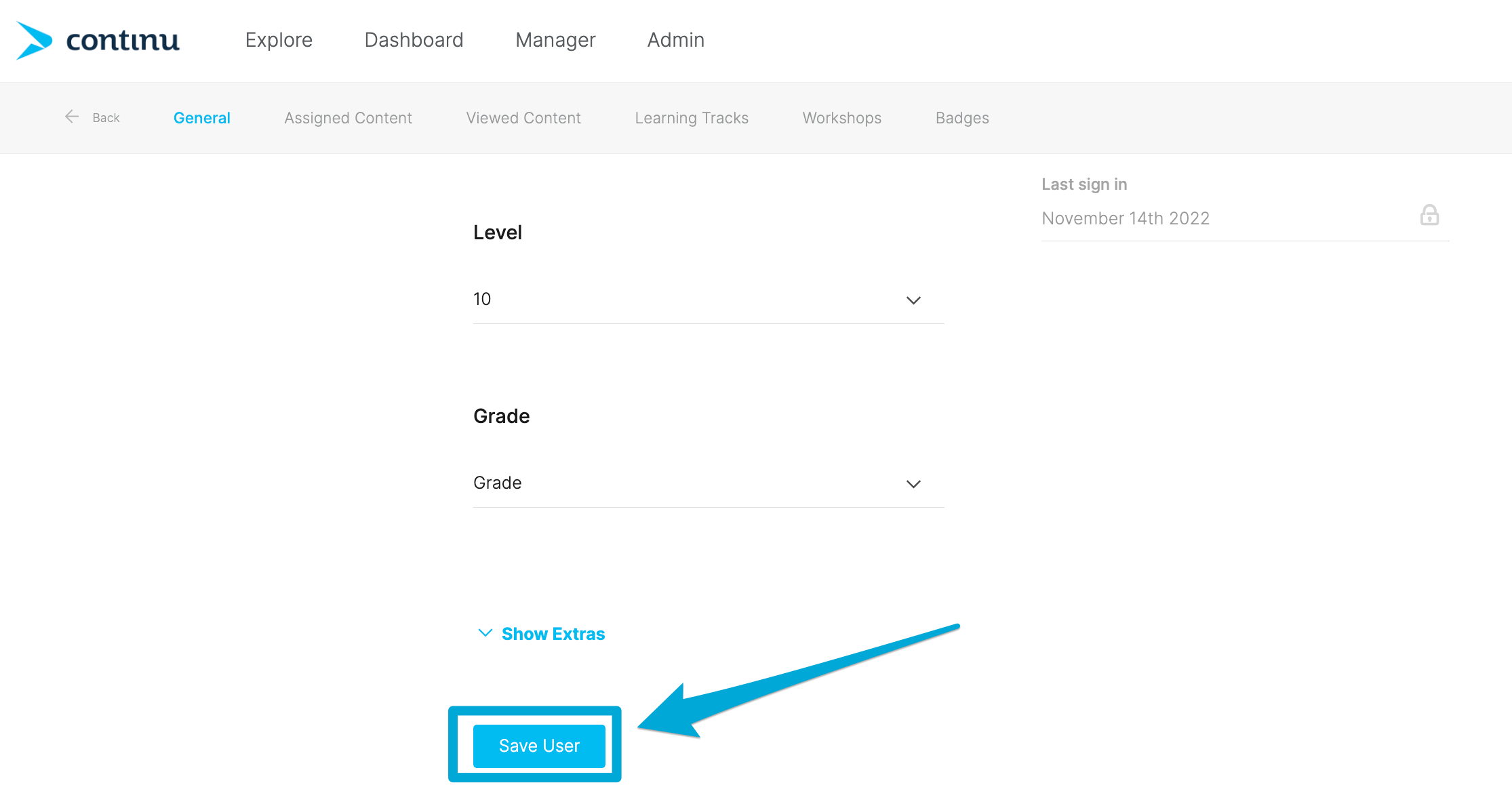Click the Back link text

(106, 118)
